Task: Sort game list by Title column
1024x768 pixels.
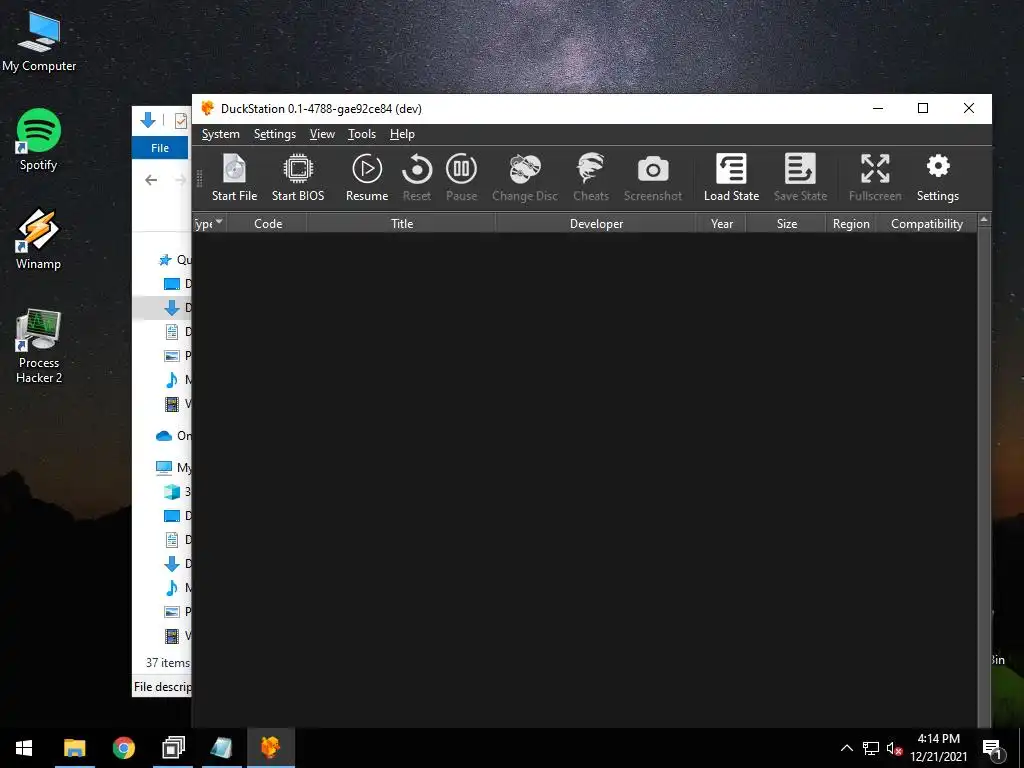Action: (402, 223)
